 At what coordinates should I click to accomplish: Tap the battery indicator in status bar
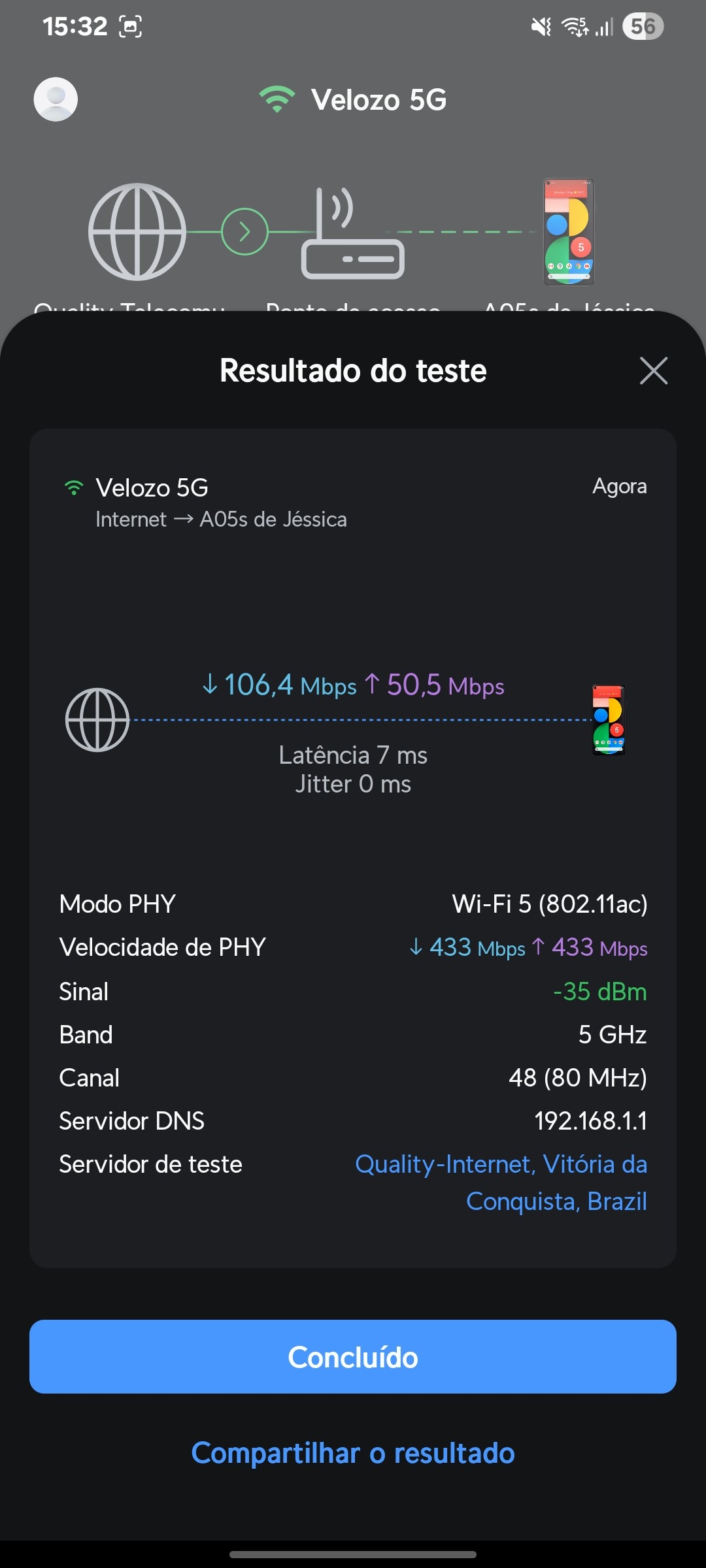coord(643,27)
